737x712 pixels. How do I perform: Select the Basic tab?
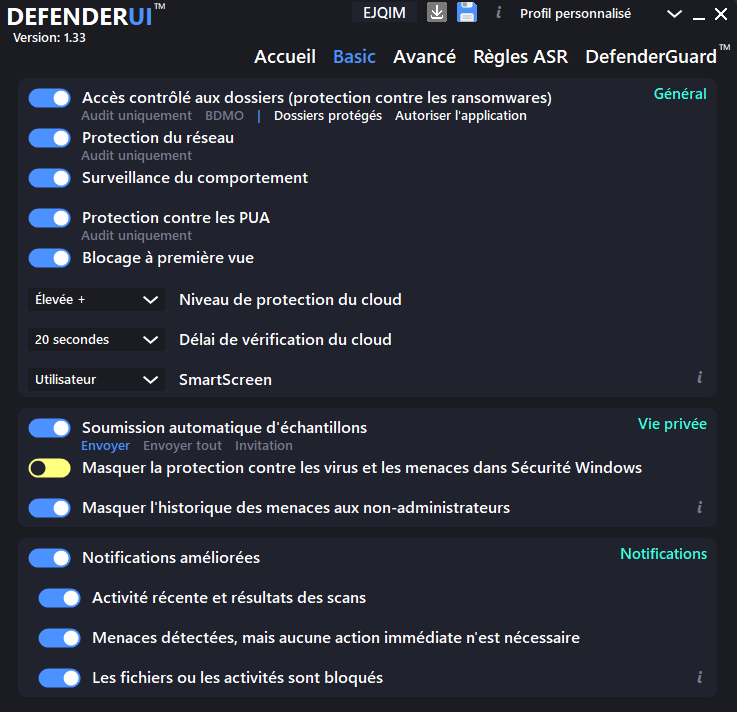pos(354,56)
